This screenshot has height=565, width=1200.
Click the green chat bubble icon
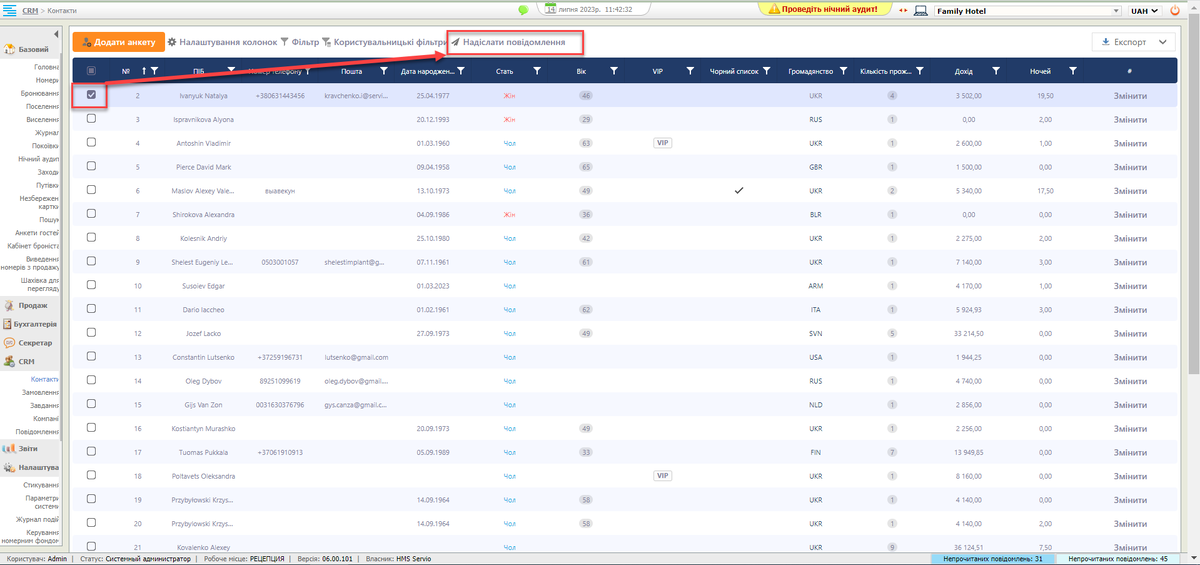(523, 10)
